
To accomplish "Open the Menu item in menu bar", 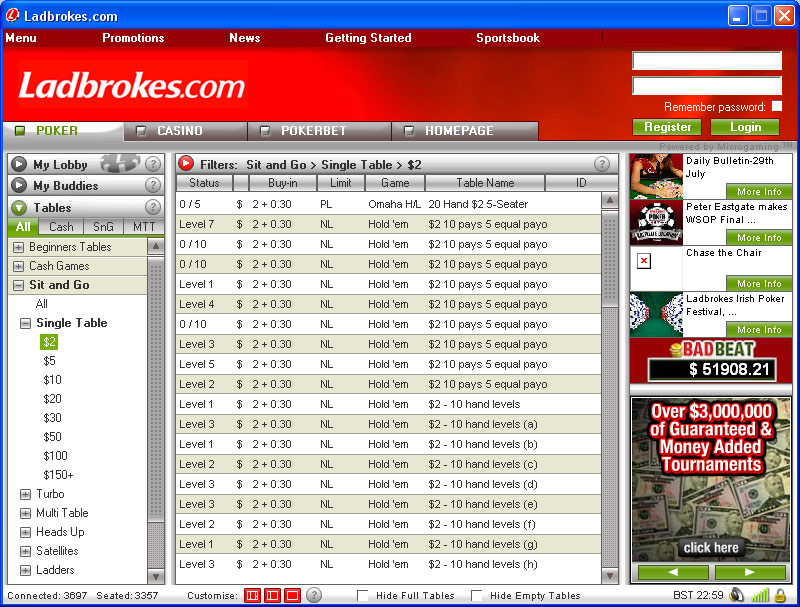I will coord(21,38).
